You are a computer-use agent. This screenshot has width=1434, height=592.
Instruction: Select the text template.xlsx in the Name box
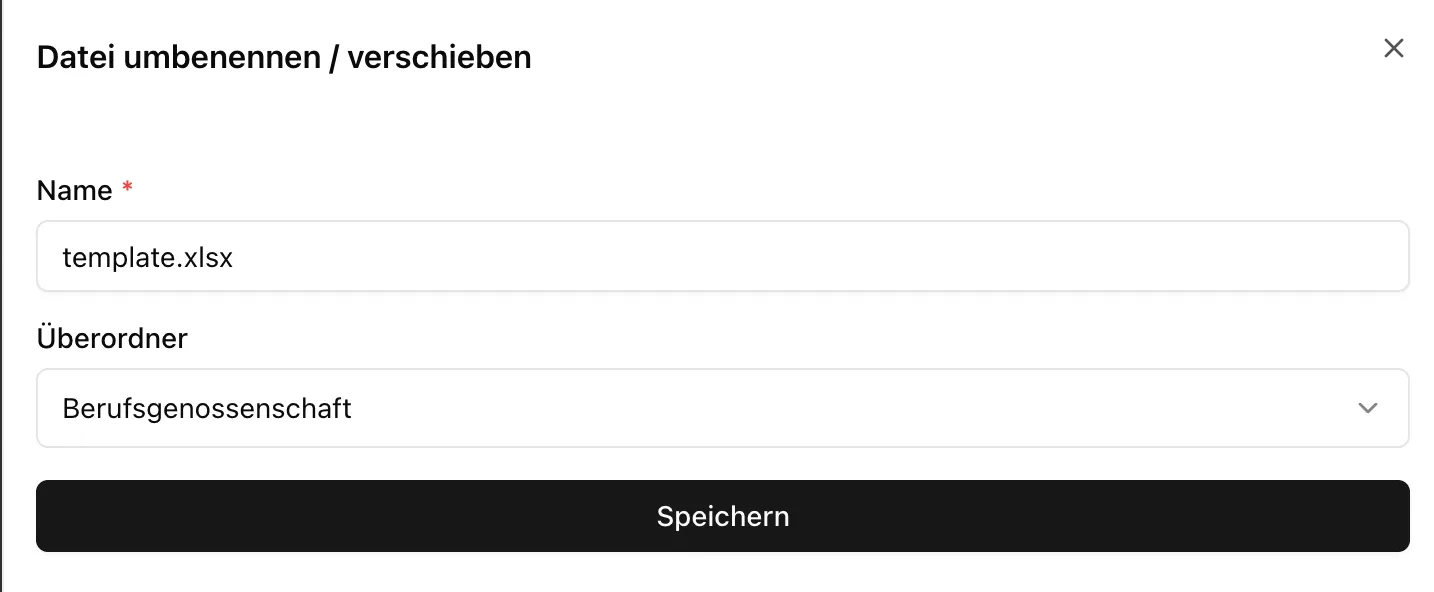148,256
